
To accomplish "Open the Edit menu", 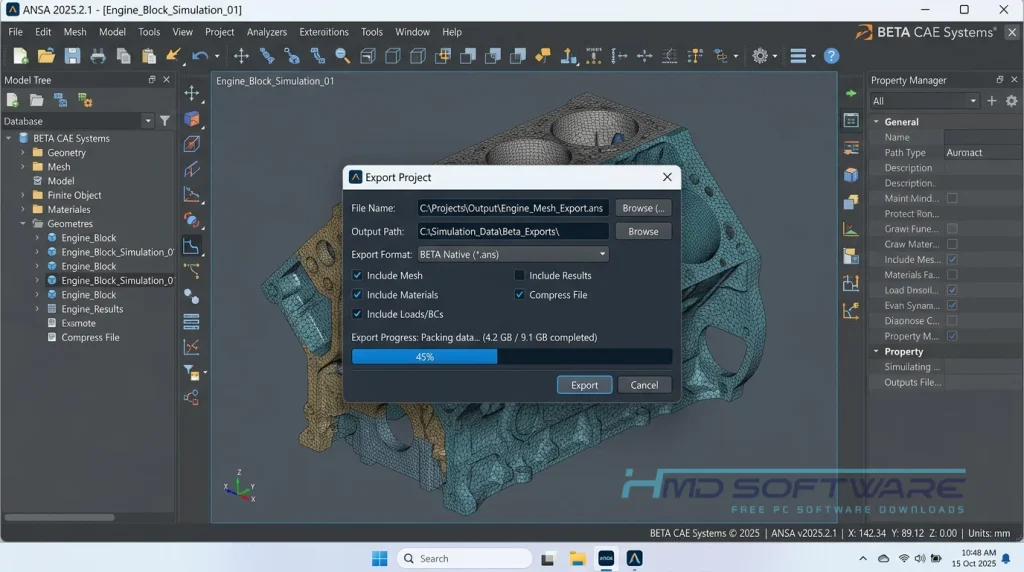I will pyautogui.click(x=43, y=31).
